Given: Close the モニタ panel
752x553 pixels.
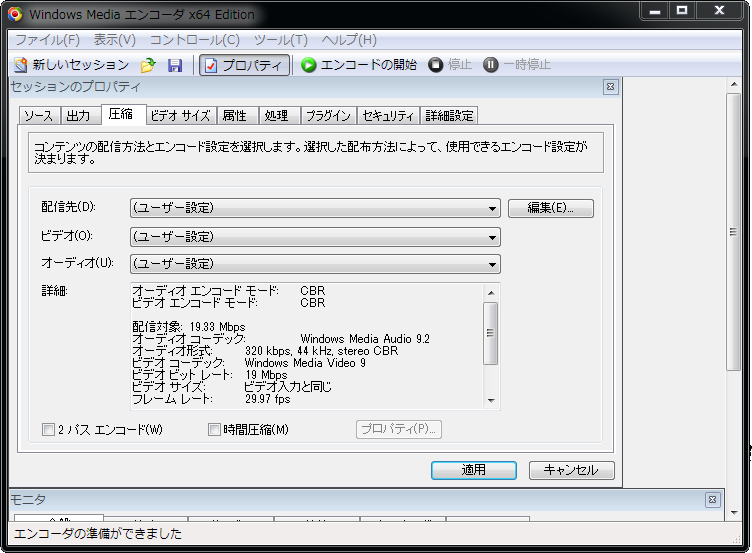Looking at the screenshot, I should (711, 500).
